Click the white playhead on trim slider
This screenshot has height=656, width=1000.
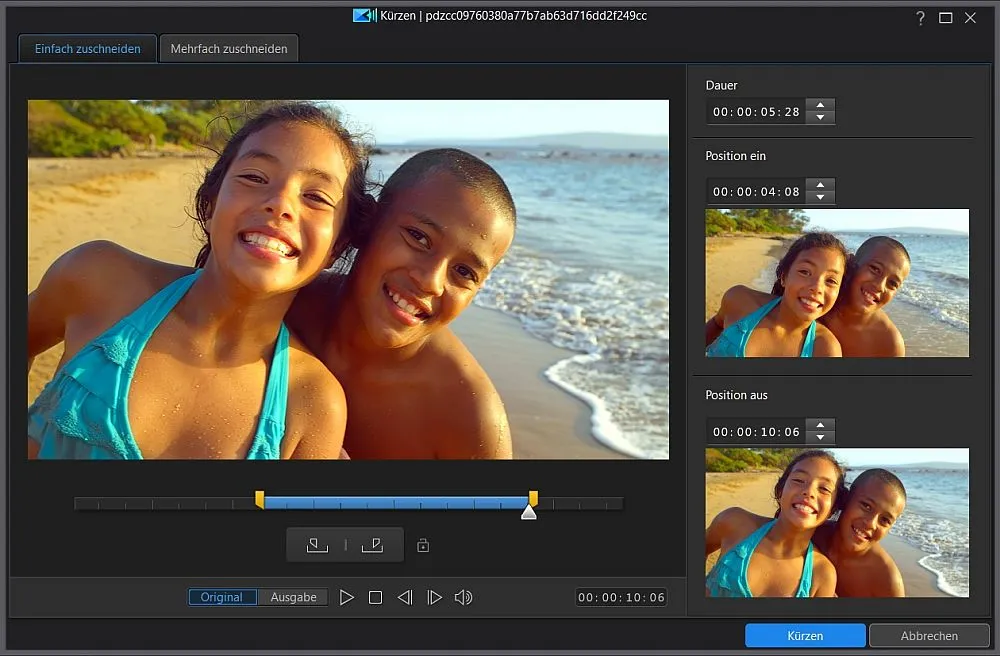[529, 512]
